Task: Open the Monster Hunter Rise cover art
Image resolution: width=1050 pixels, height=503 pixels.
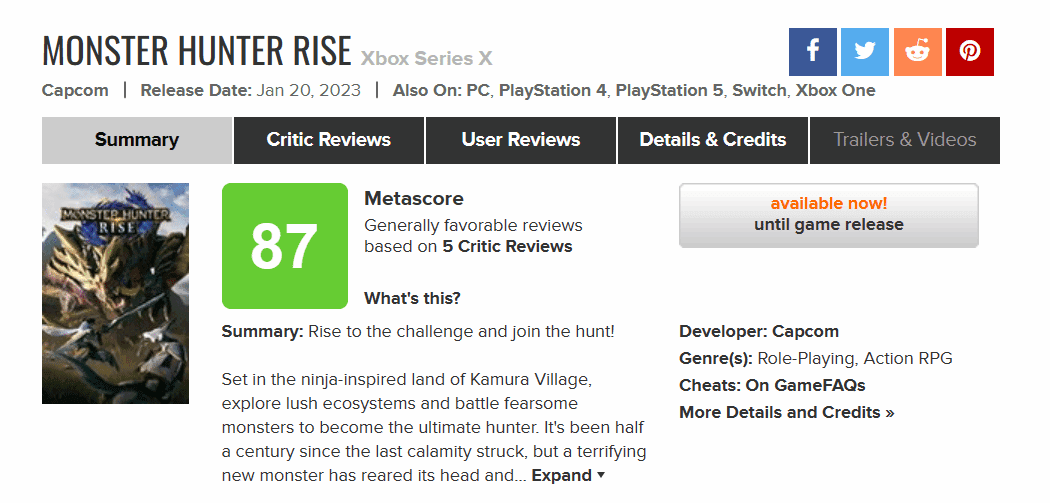Action: coord(115,293)
